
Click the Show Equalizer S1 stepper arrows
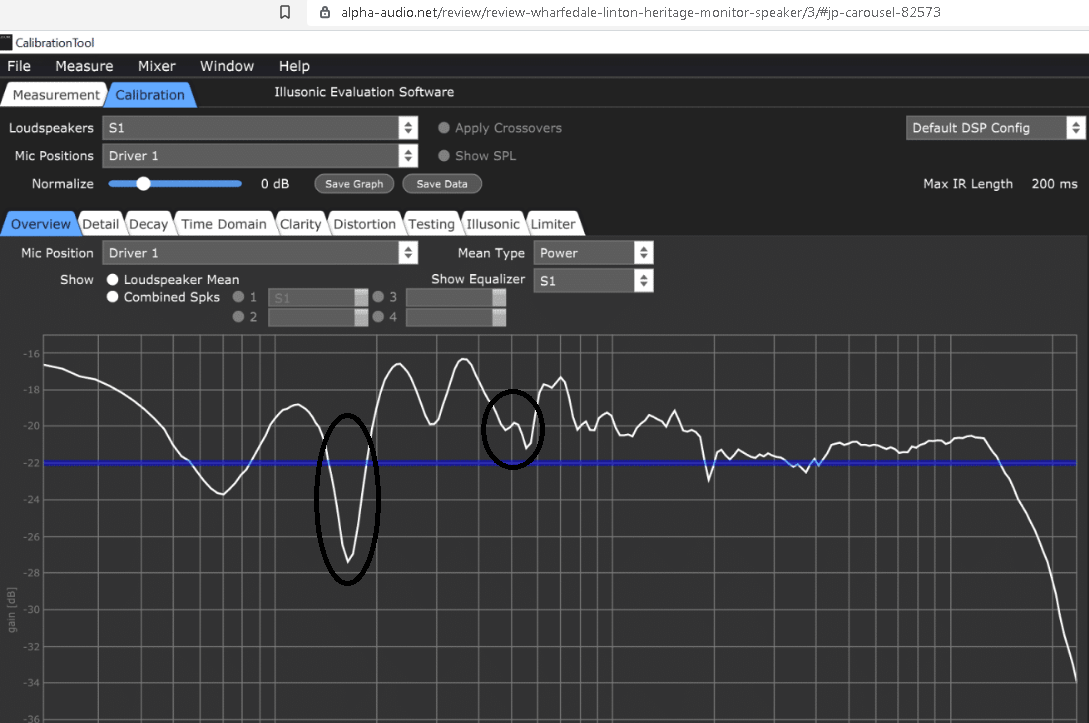tap(643, 282)
